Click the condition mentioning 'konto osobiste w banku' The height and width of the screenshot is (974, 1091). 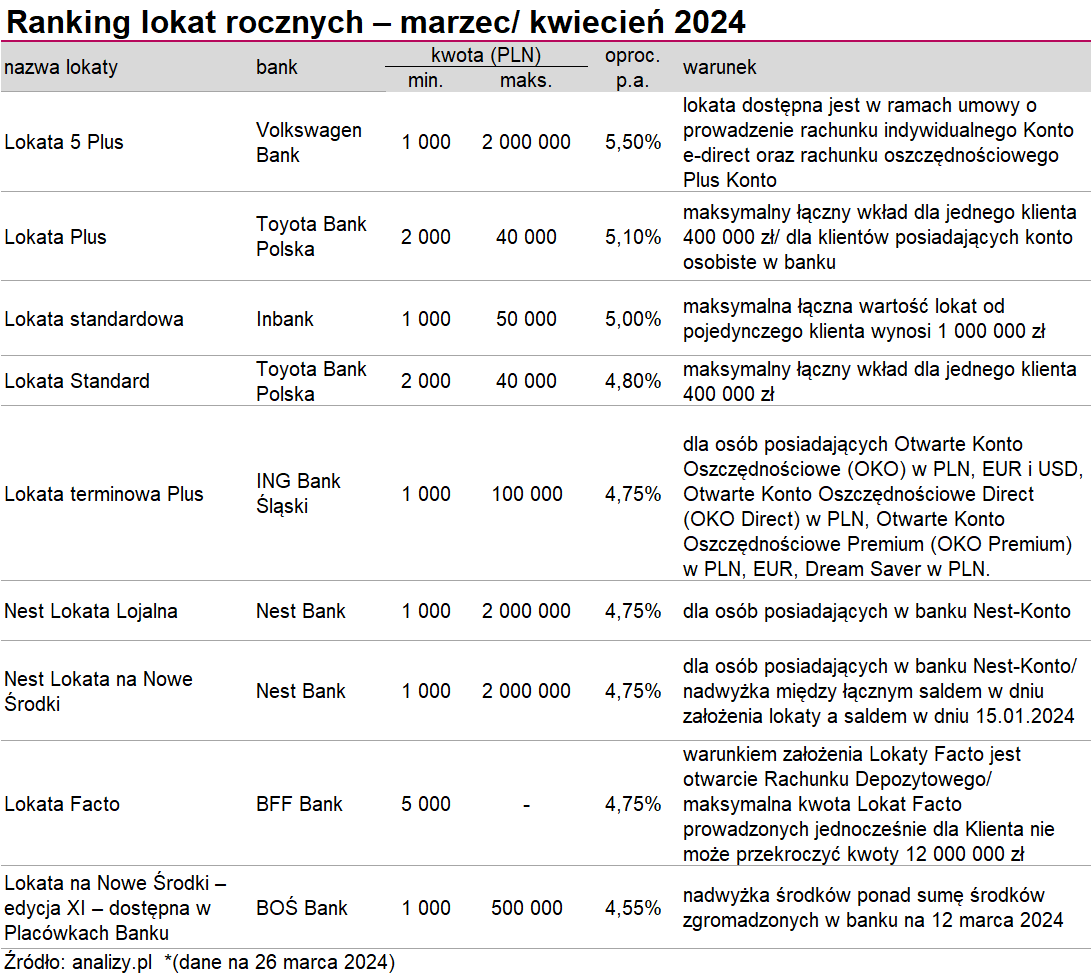click(x=879, y=237)
